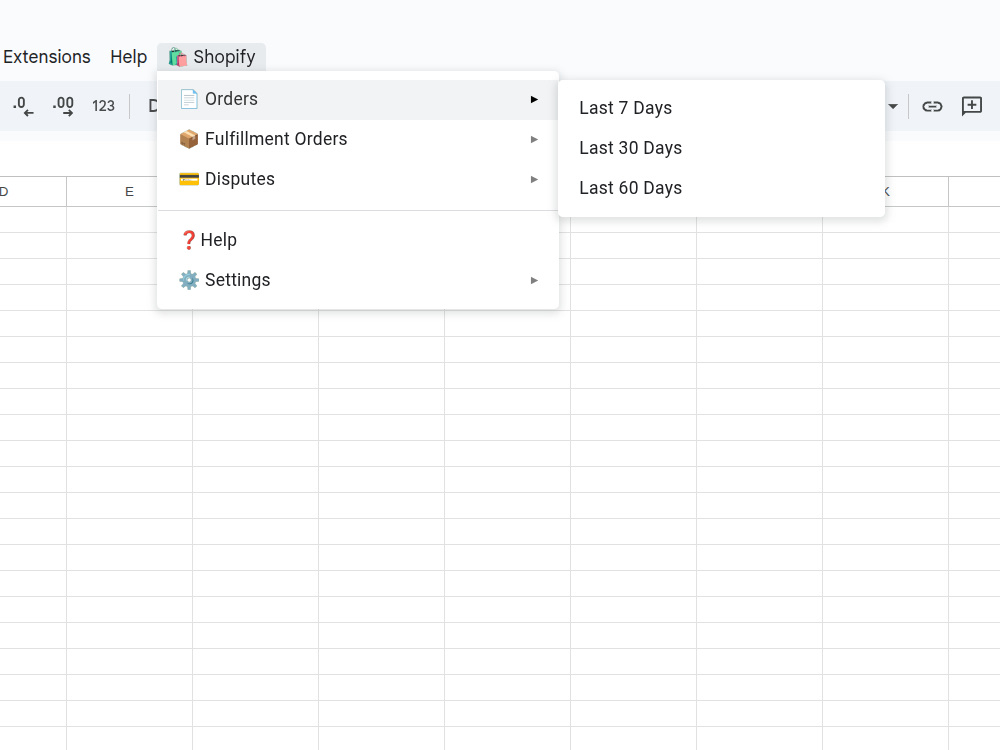Open the Extensions menu

47,57
